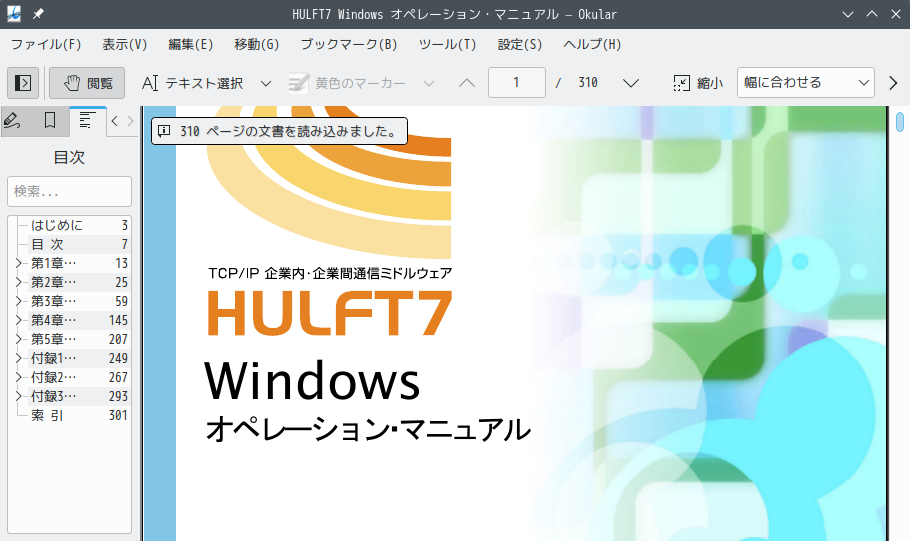Open the text selection tool dropdown
The height and width of the screenshot is (541, 910).
click(266, 83)
